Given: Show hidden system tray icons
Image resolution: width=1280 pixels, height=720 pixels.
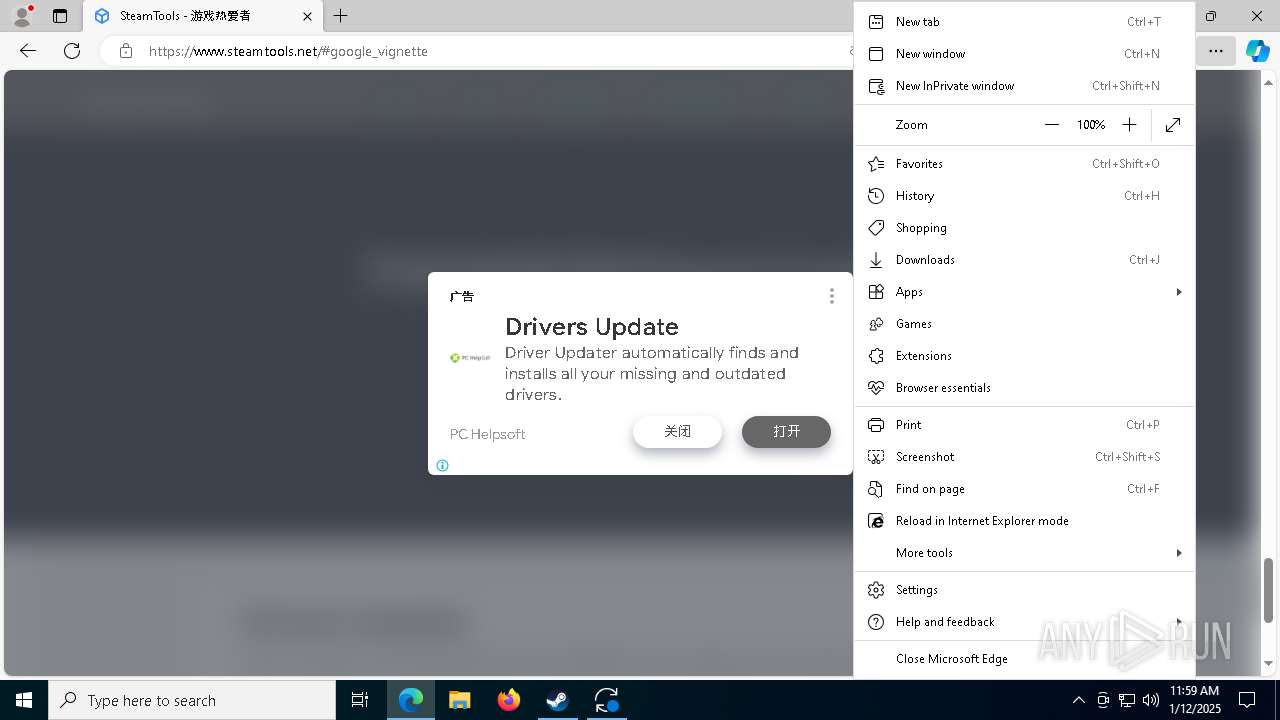Looking at the screenshot, I should tap(1078, 700).
